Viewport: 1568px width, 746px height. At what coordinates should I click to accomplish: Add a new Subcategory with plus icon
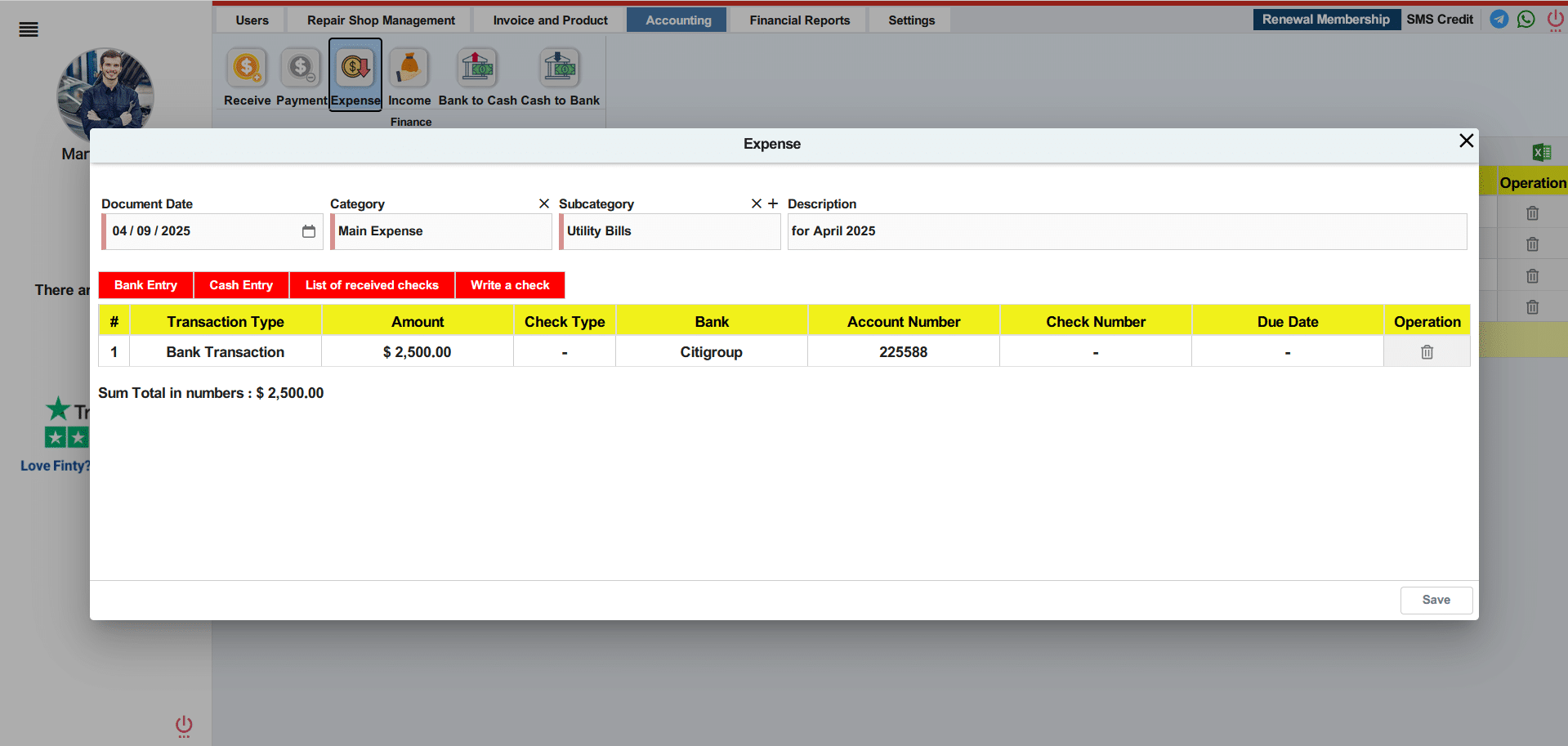pos(773,203)
